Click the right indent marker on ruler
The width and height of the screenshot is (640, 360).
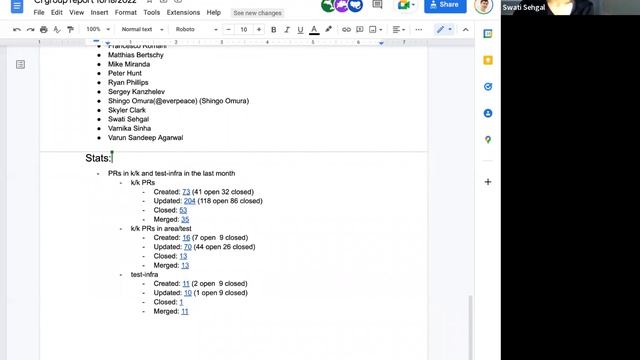point(381,43)
